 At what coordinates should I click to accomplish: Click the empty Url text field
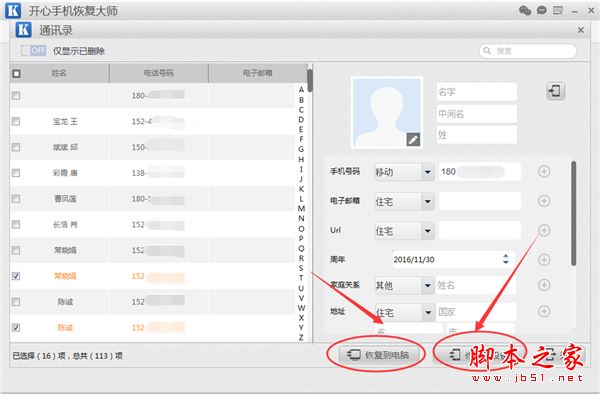point(480,231)
